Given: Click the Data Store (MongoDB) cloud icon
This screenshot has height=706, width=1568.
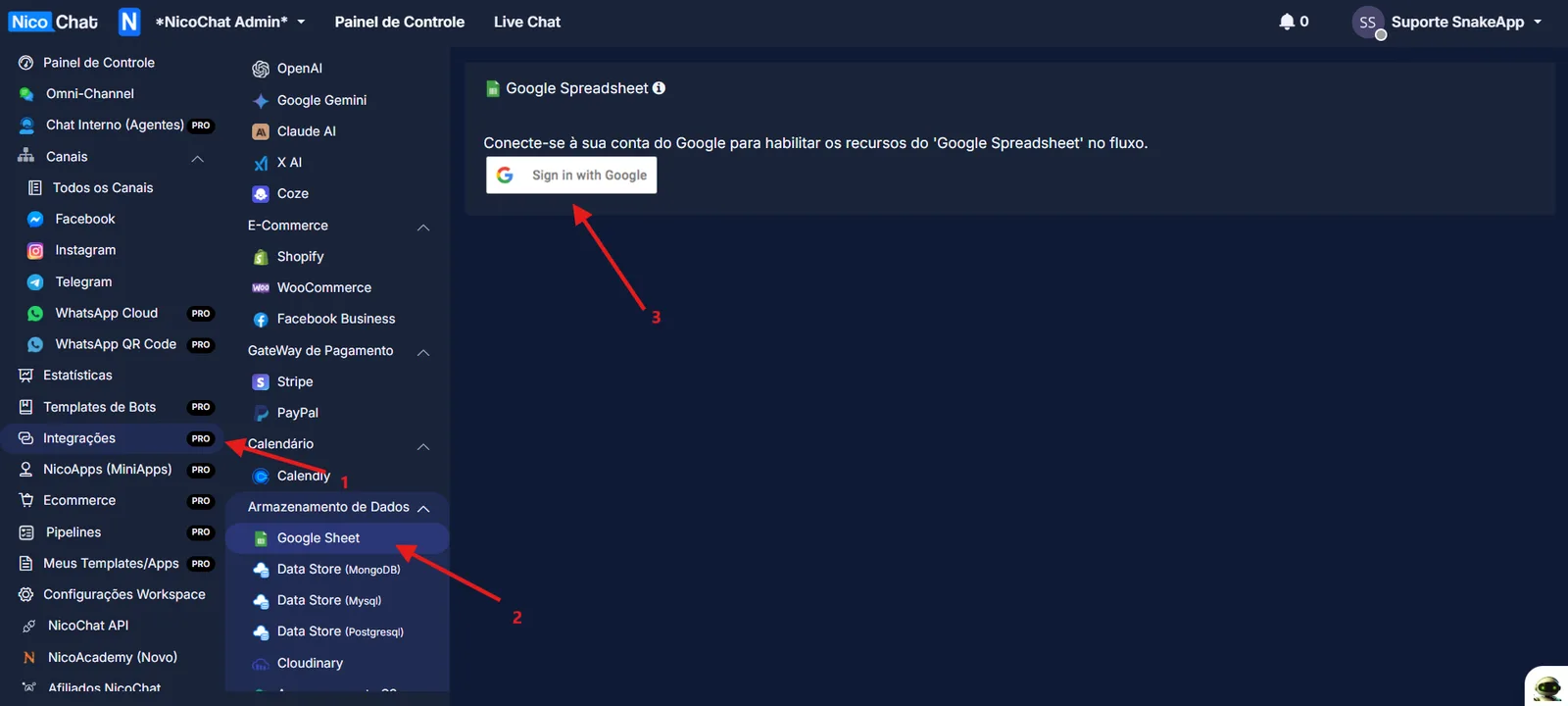Looking at the screenshot, I should [x=261, y=570].
